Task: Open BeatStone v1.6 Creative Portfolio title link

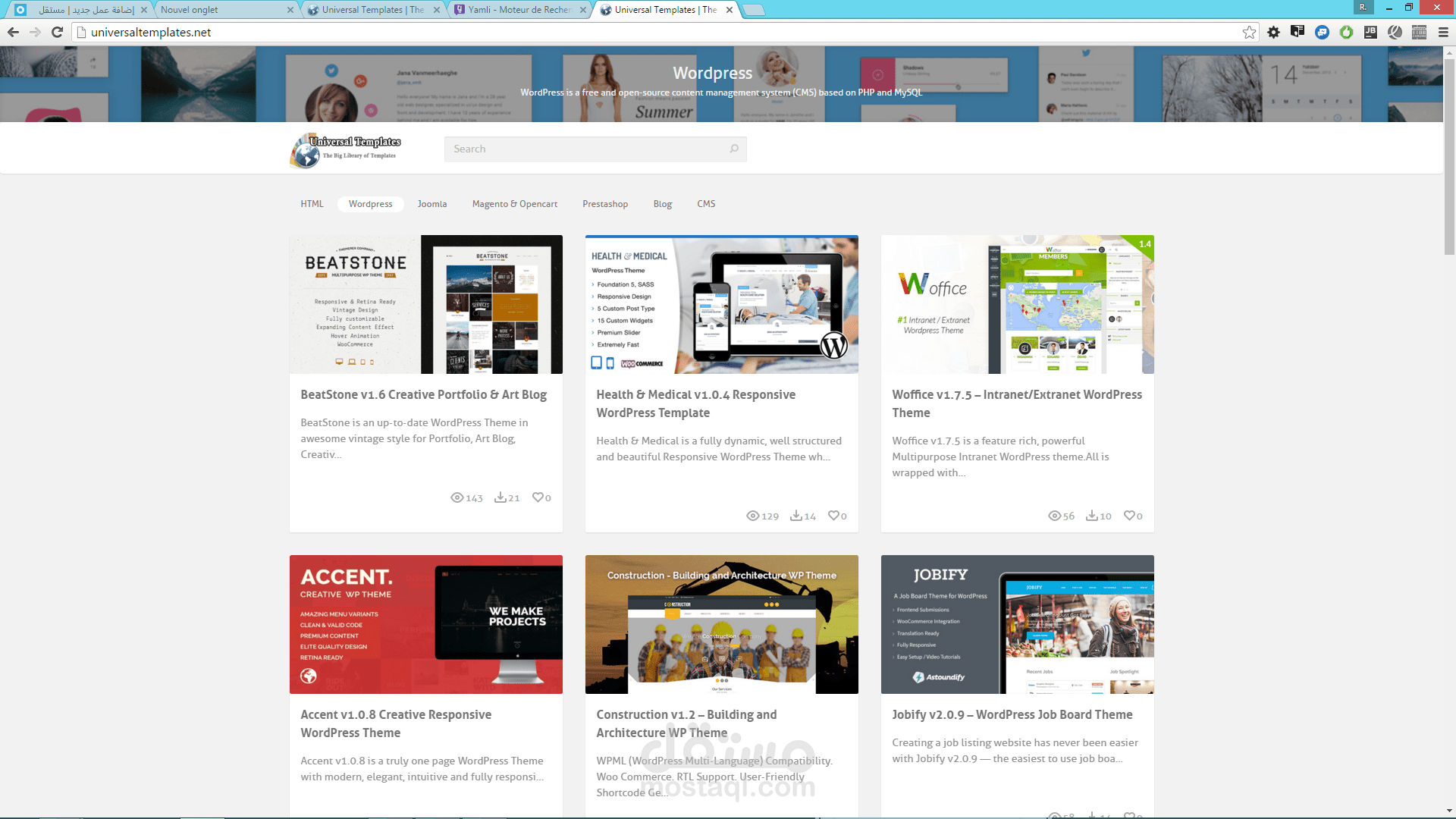Action: pos(423,394)
